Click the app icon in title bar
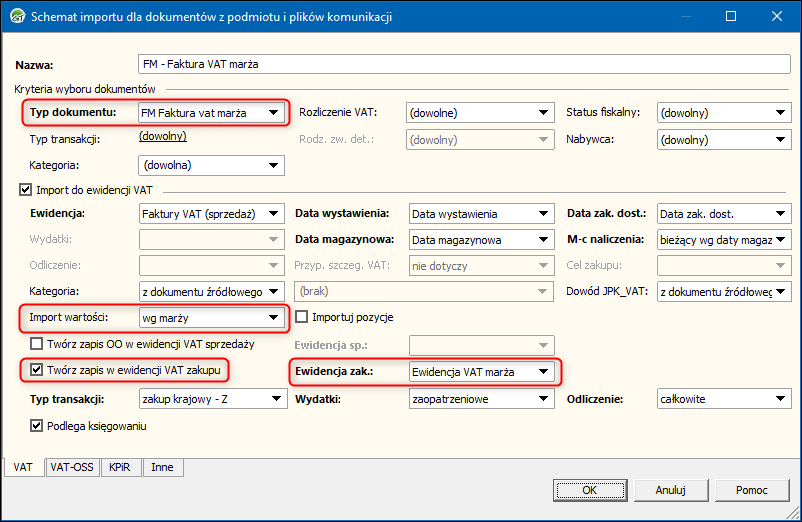The height and width of the screenshot is (522, 802). 15,17
